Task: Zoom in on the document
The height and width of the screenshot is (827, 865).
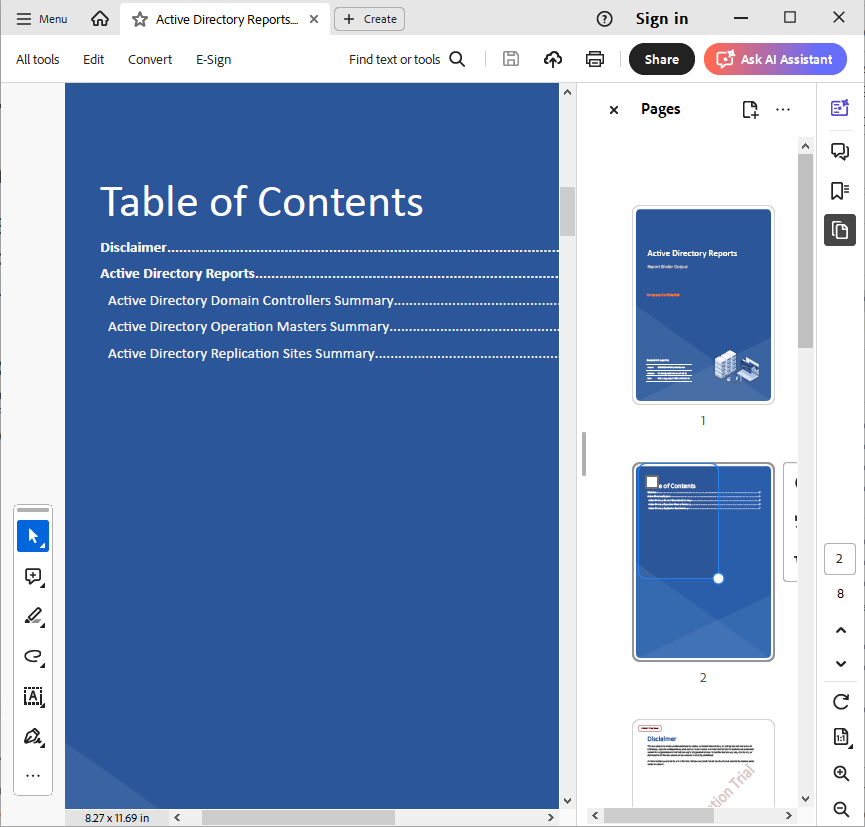Action: click(x=841, y=773)
